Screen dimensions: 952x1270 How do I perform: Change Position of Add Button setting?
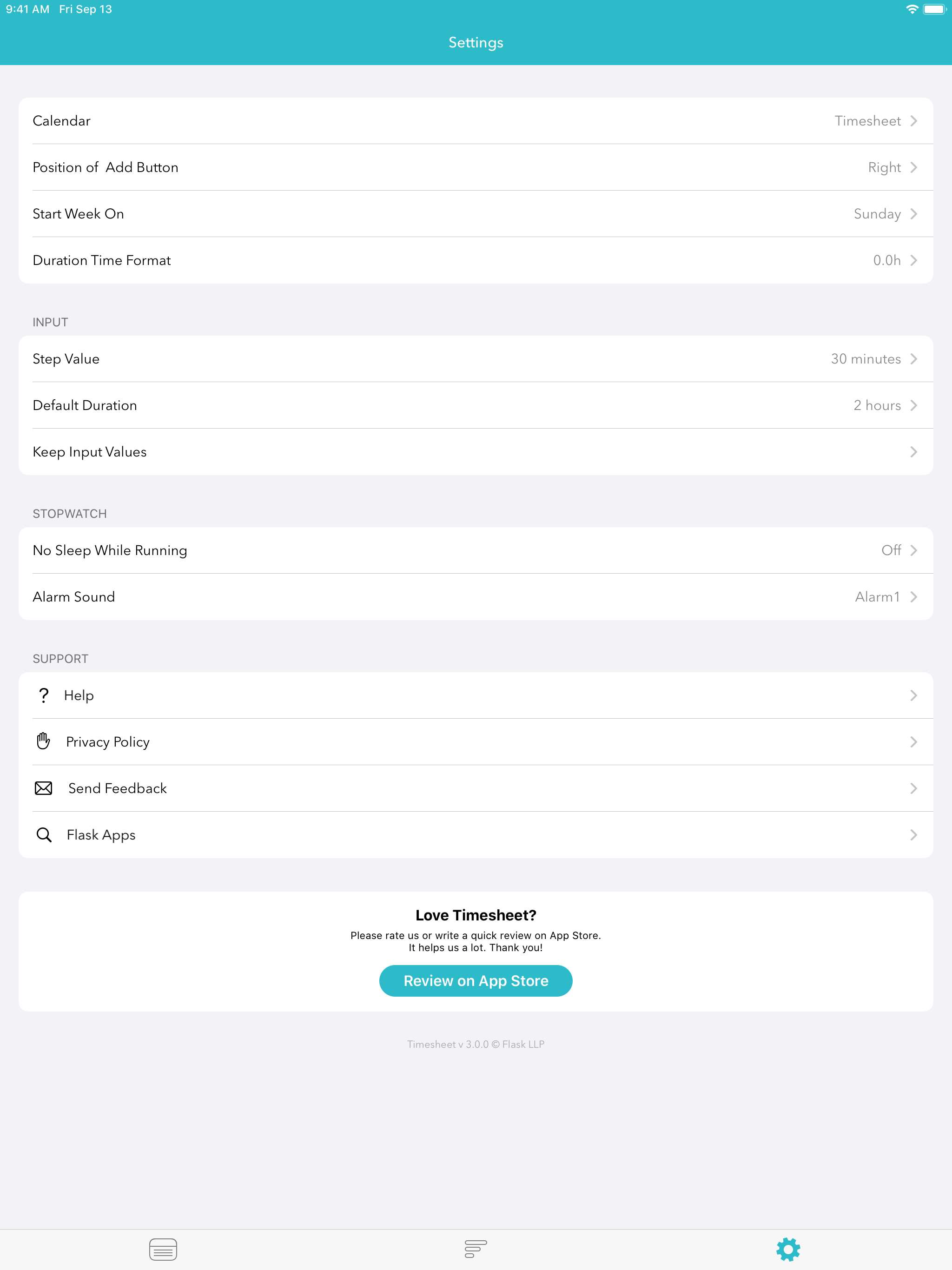click(x=476, y=167)
